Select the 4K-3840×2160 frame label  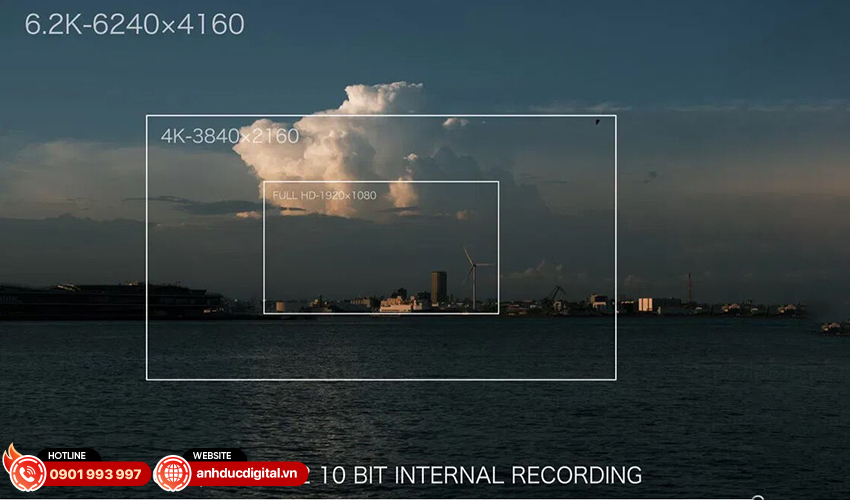[x=230, y=136]
